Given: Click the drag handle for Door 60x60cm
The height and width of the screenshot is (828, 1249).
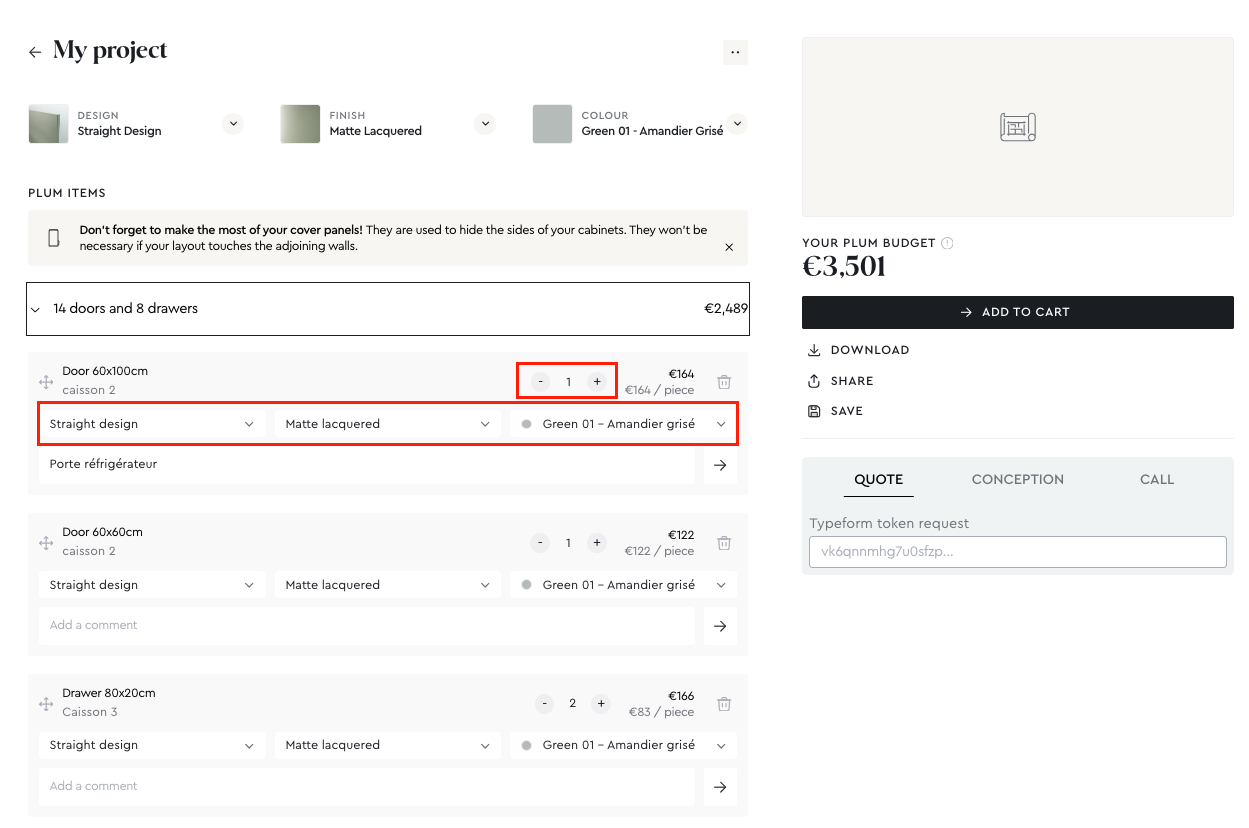Looking at the screenshot, I should coord(46,542).
